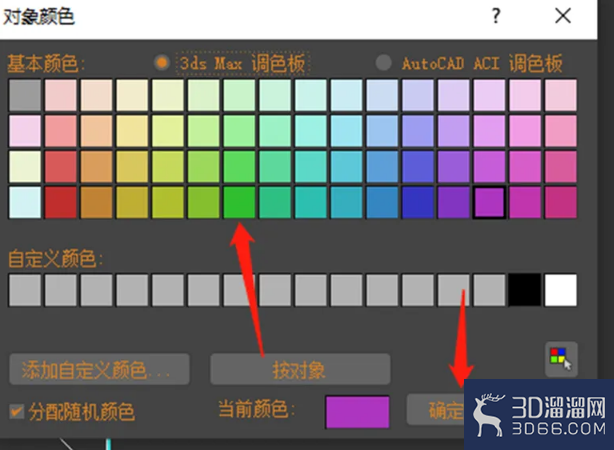
Task: Select the white custom color swatch
Action: [561, 290]
